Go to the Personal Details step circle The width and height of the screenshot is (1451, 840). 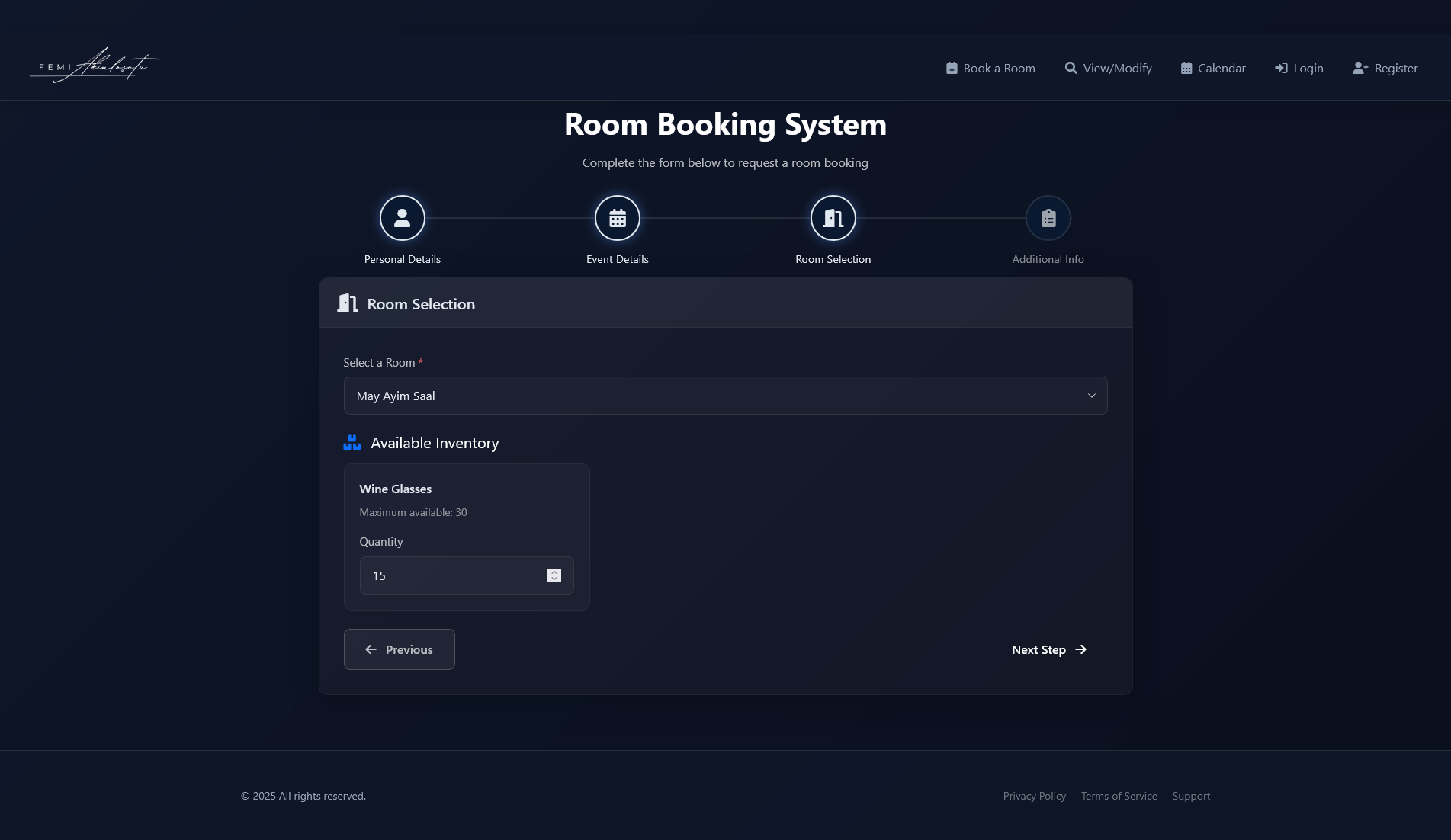tap(403, 218)
